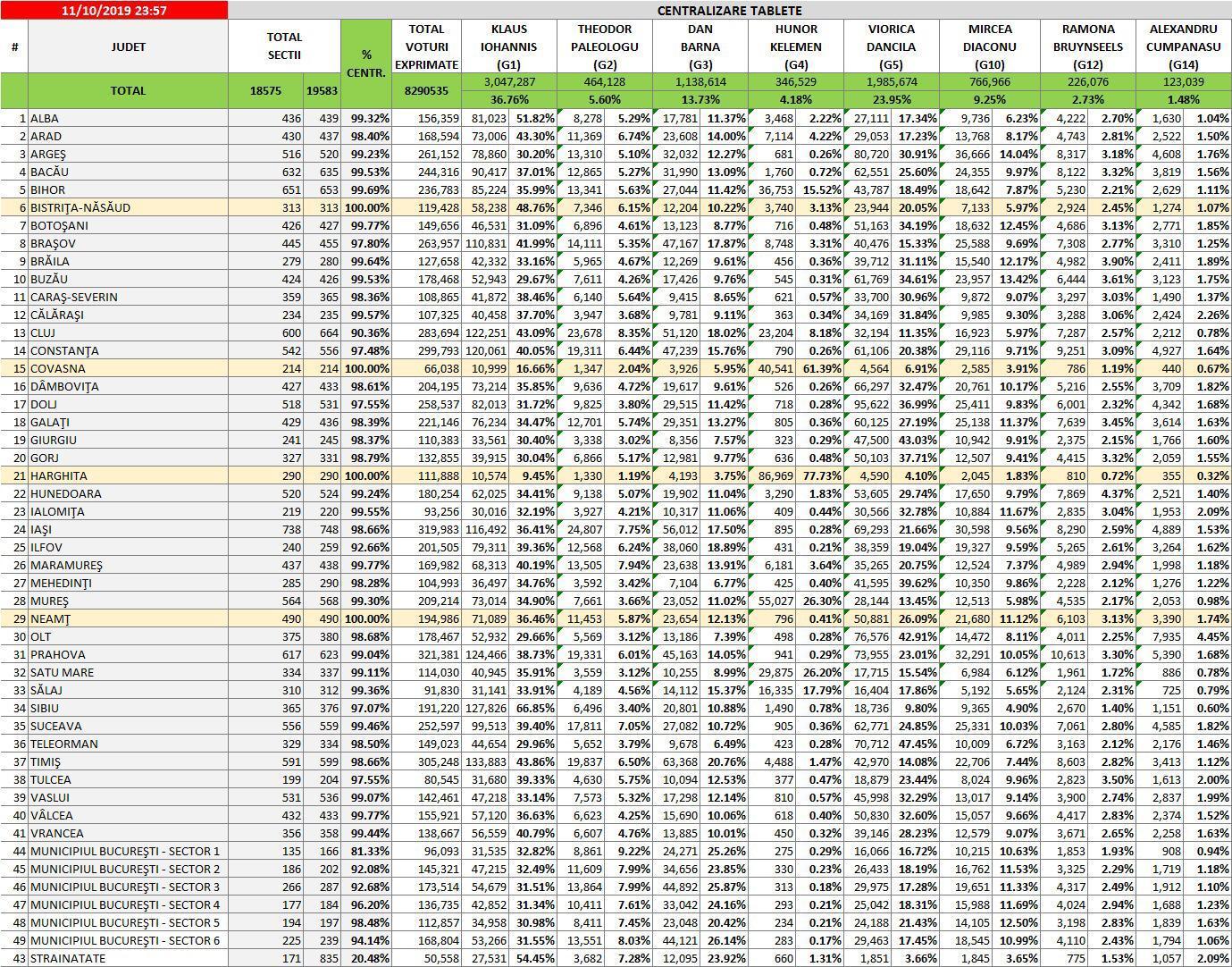This screenshot has height=967, width=1232.
Task: Select total votes cell 8290535
Action: pos(426,91)
